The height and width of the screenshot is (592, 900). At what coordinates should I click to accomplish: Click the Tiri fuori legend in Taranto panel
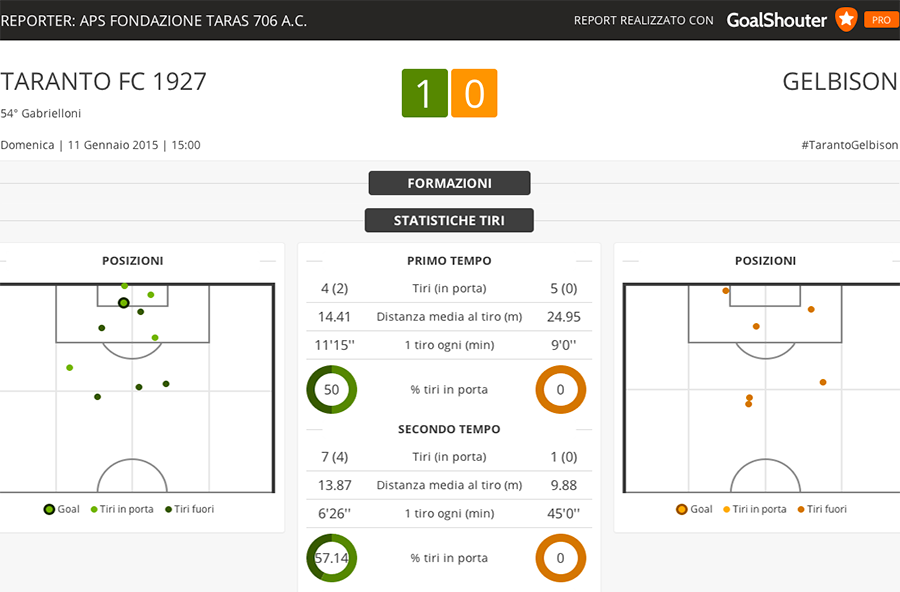point(189,509)
